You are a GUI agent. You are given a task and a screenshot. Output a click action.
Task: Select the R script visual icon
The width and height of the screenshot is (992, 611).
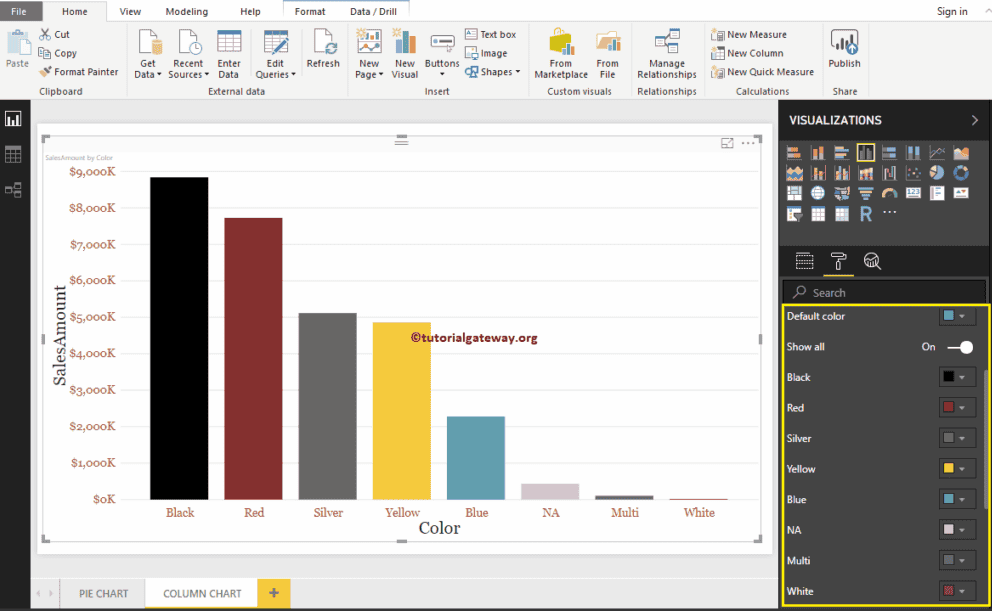[866, 213]
